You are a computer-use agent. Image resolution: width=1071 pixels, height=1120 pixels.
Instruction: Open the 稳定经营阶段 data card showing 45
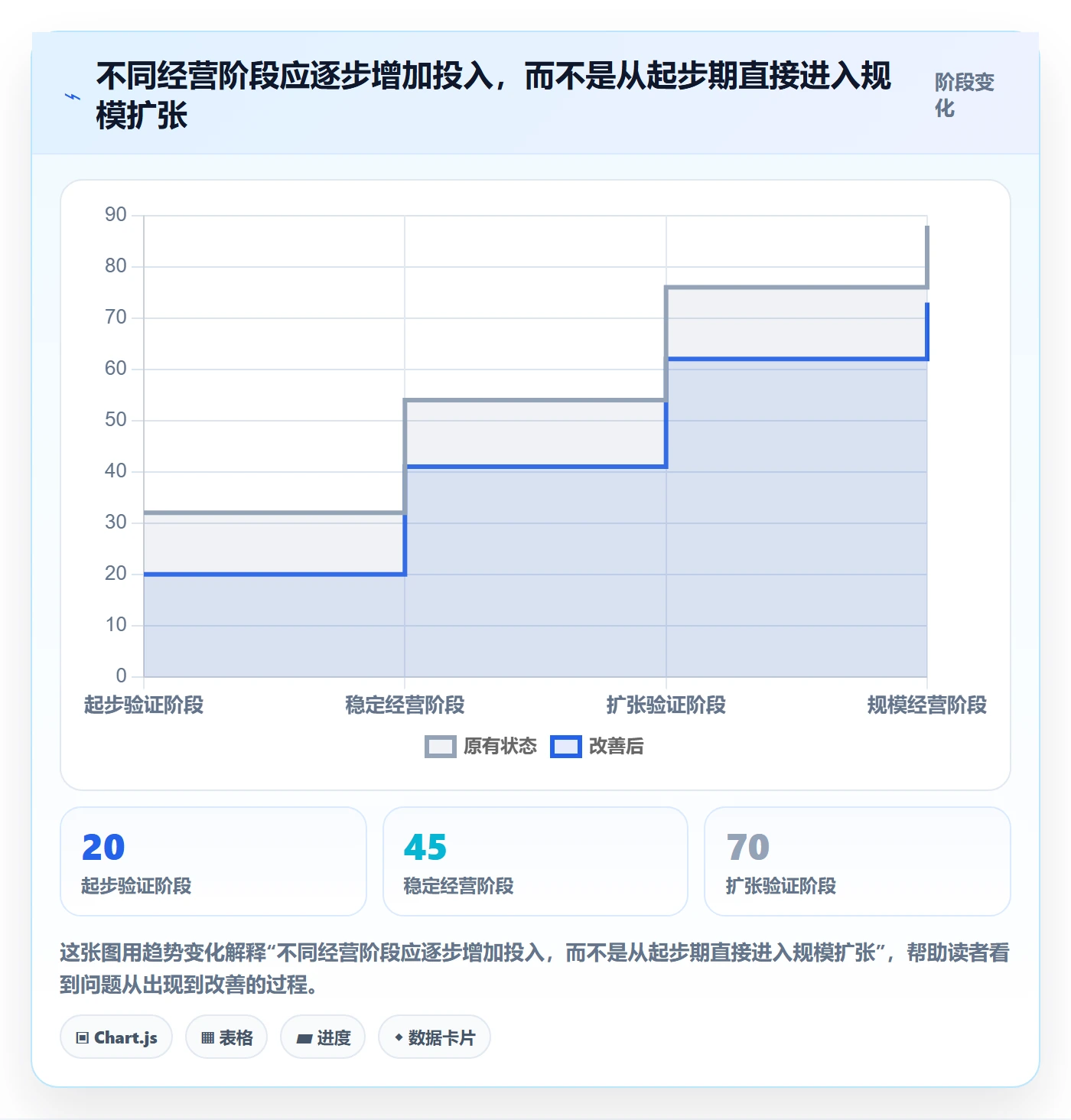(535, 861)
